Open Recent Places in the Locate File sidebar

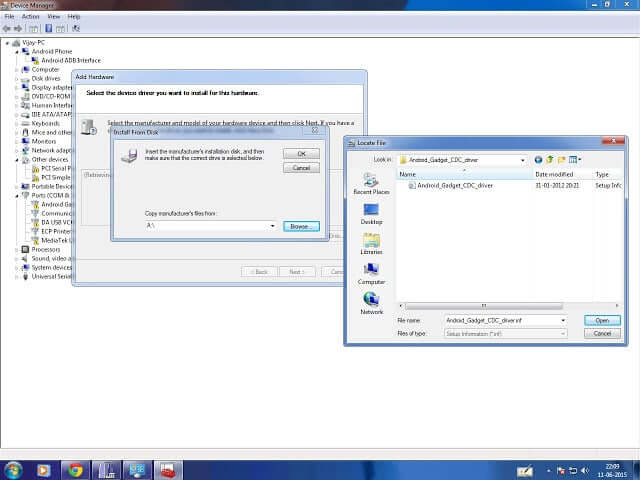click(x=371, y=184)
